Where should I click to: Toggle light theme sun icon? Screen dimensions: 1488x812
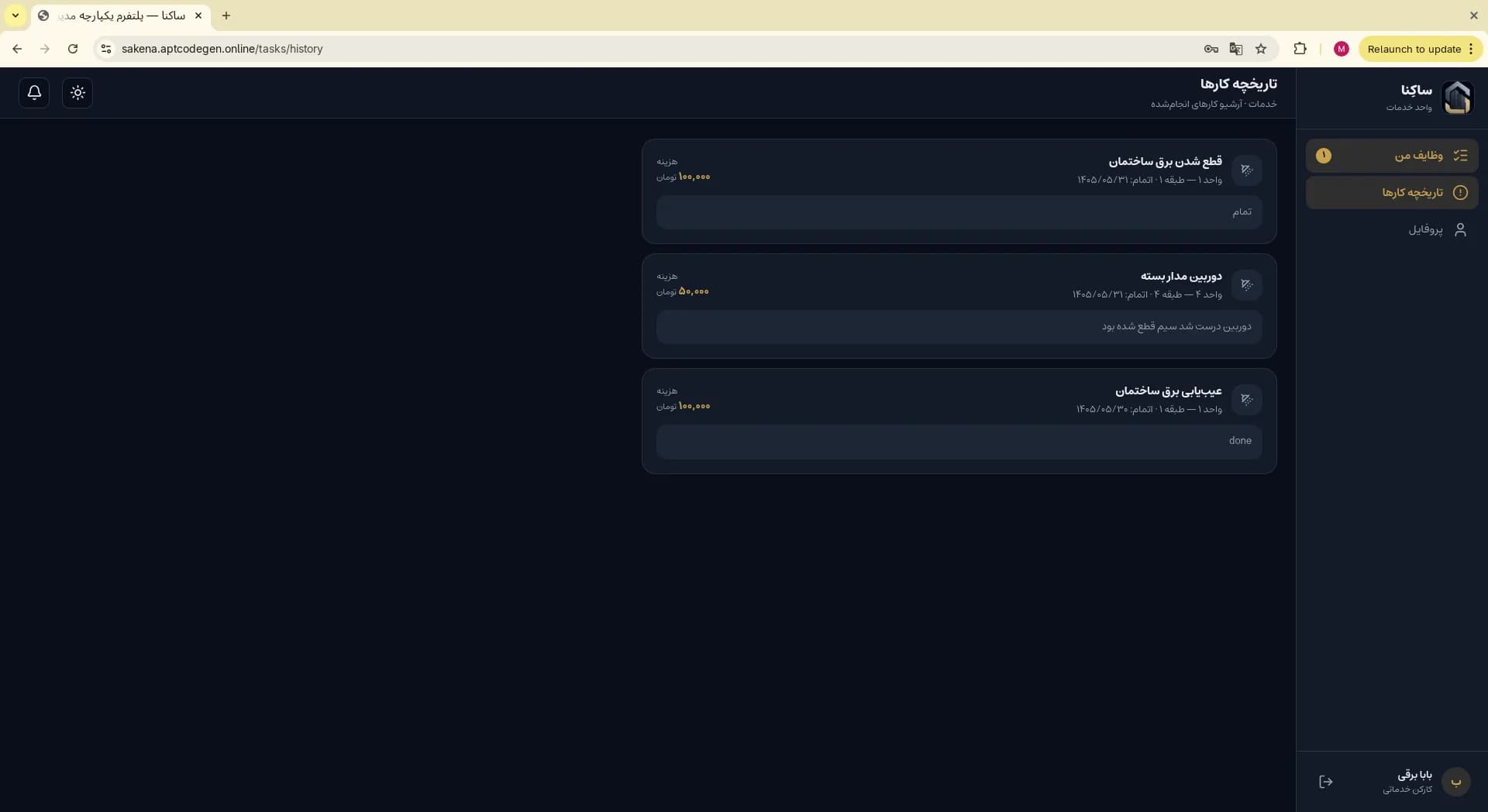(77, 93)
